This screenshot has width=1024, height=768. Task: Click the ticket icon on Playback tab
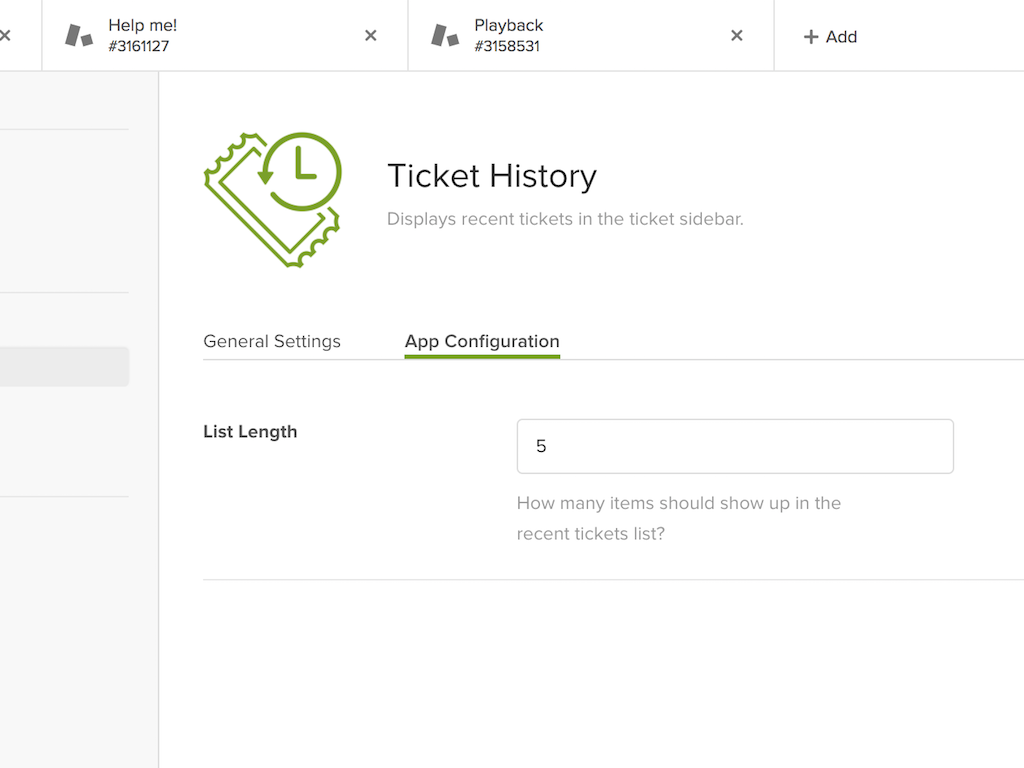(445, 36)
